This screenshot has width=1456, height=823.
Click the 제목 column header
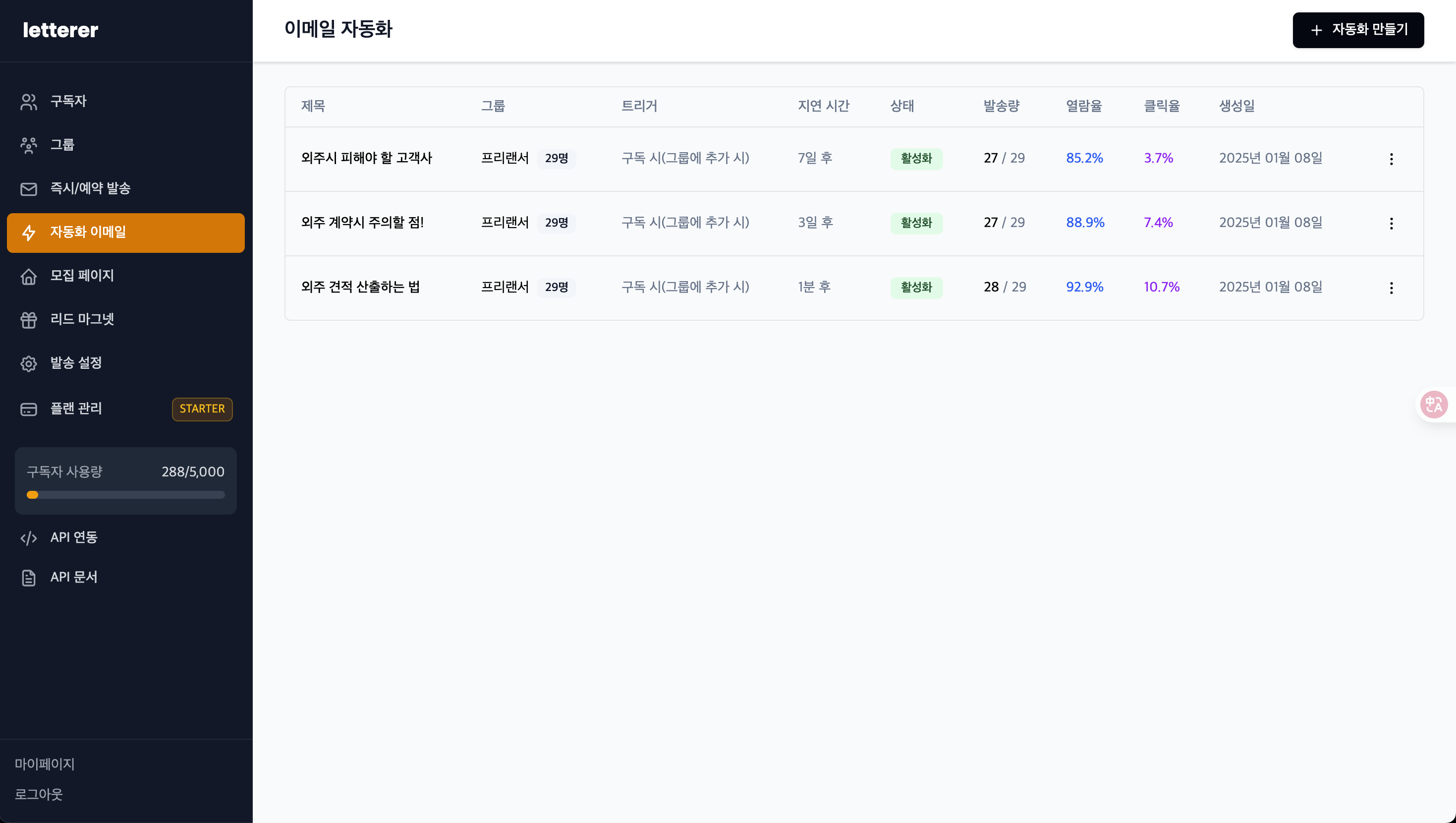(x=313, y=106)
